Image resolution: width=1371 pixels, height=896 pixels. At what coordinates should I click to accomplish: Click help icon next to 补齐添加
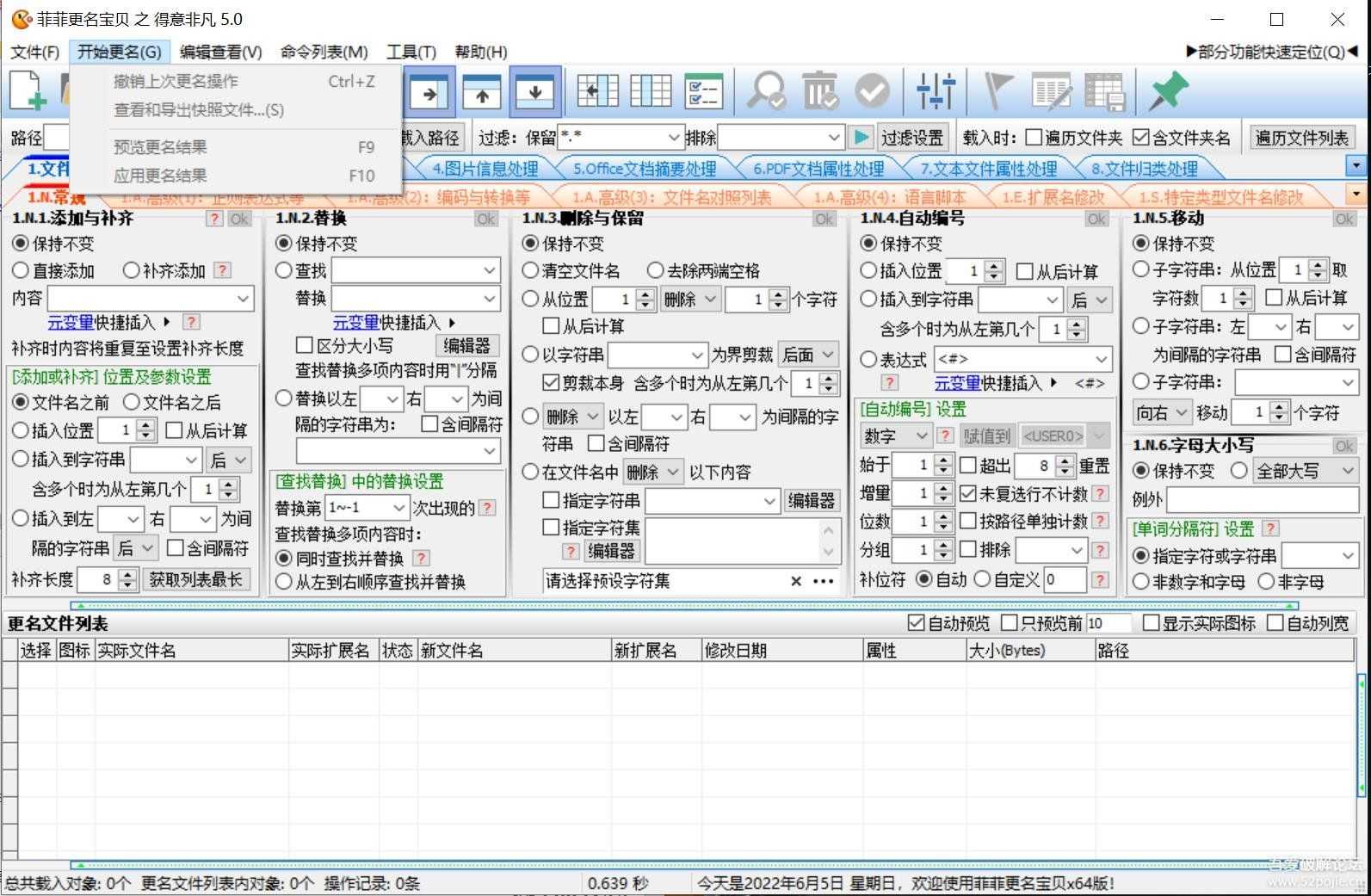(x=222, y=270)
